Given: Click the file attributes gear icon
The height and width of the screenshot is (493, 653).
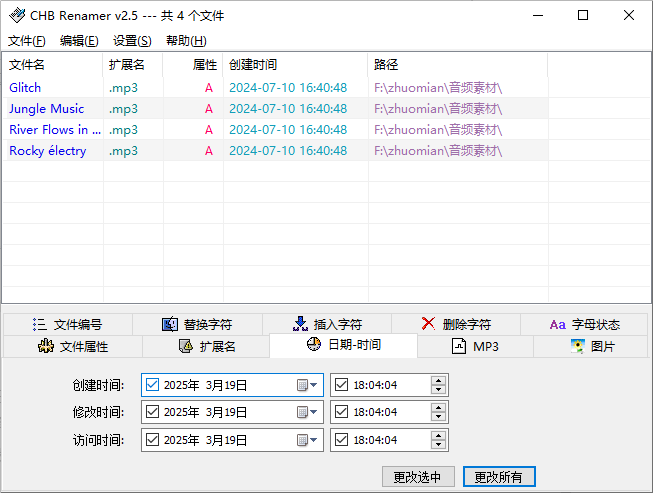Looking at the screenshot, I should [45, 346].
